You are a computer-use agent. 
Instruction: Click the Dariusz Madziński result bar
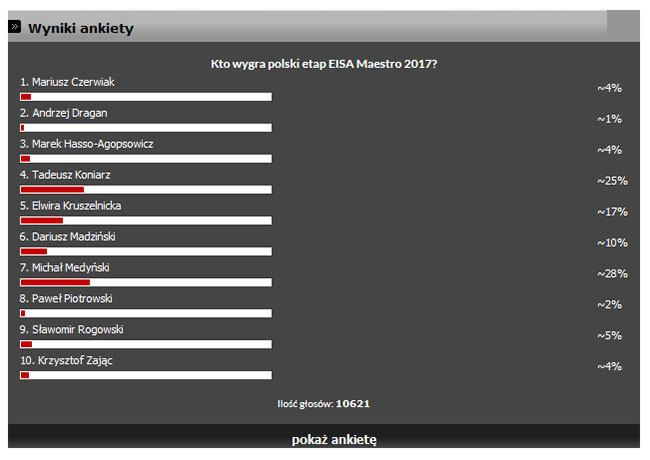pos(146,252)
